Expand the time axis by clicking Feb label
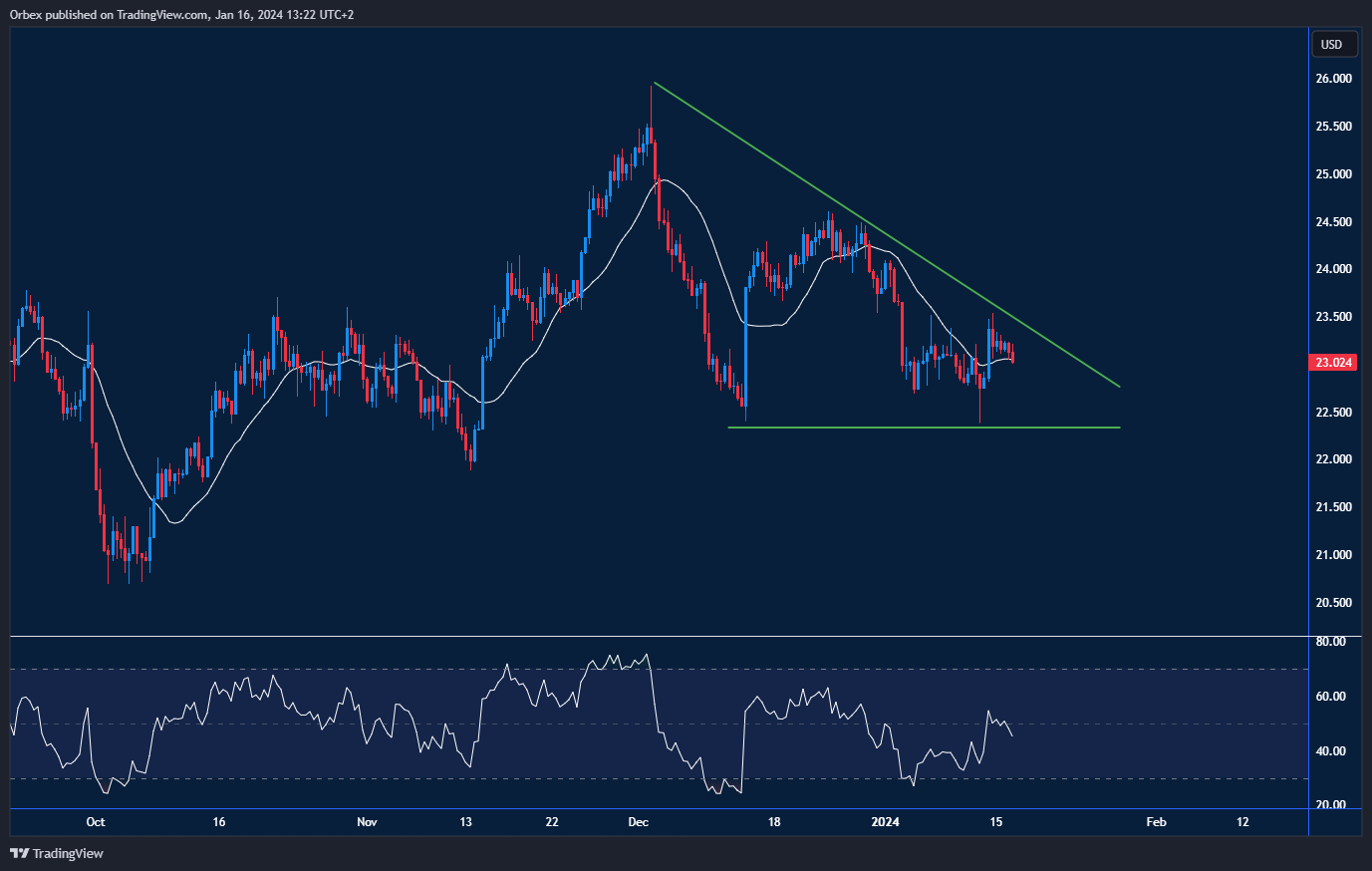Screen dimensions: 1372x871 tap(1155, 822)
